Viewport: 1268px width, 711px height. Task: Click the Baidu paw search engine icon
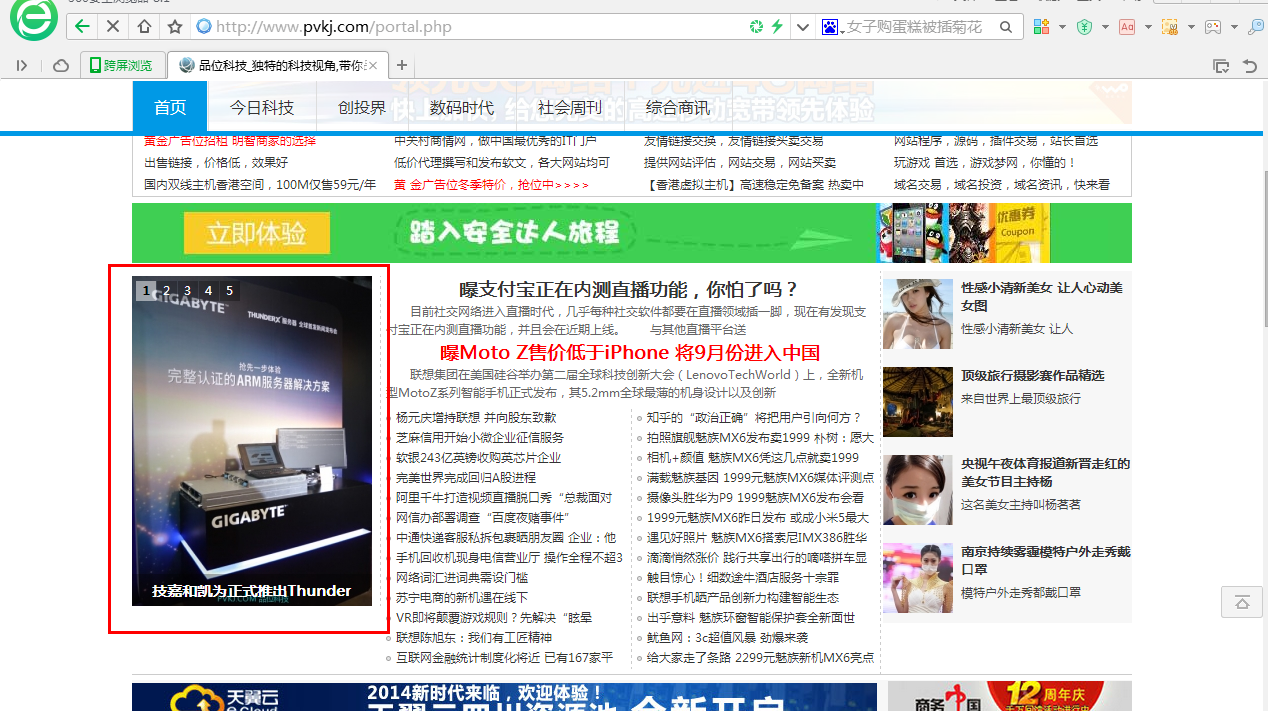830,27
